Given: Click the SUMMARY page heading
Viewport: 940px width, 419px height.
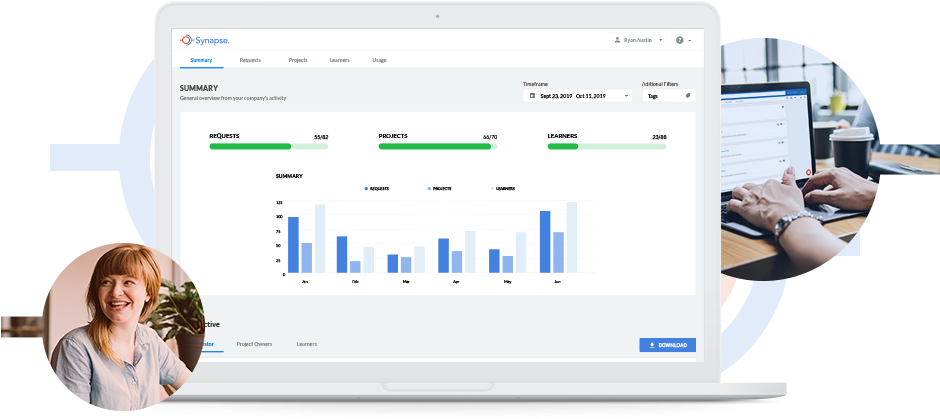Looking at the screenshot, I should [x=199, y=88].
